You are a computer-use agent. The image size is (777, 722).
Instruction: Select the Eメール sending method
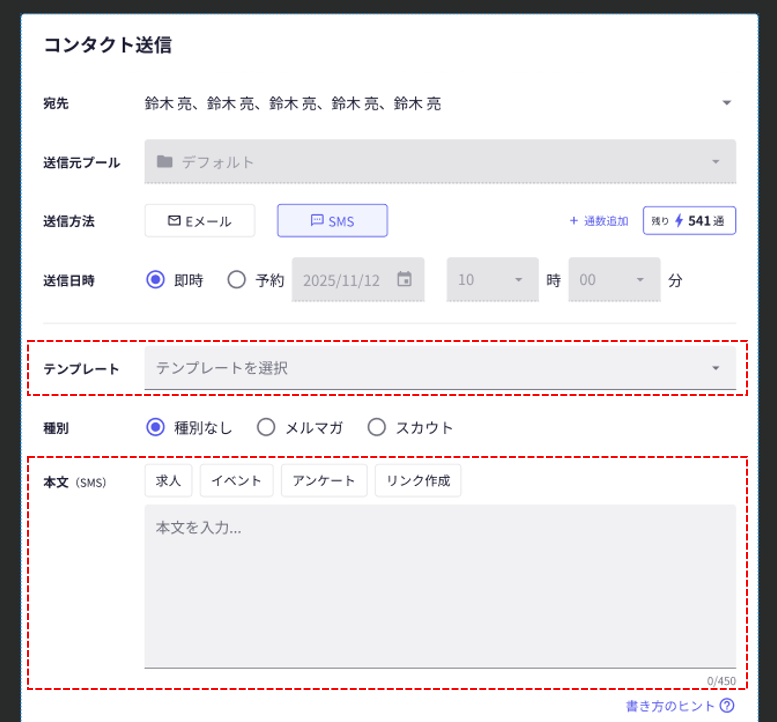200,220
